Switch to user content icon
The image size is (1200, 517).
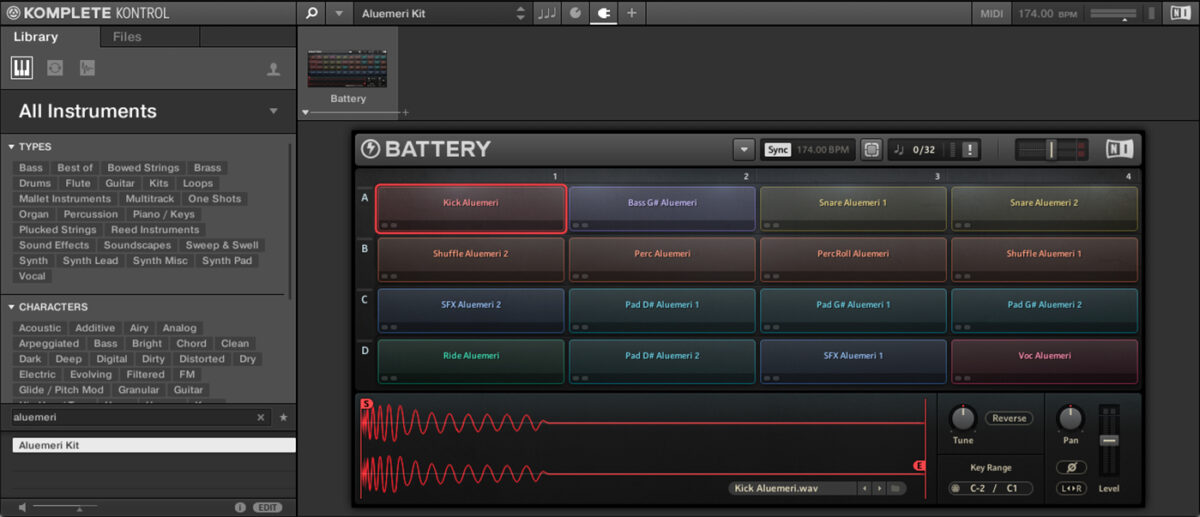coord(273,69)
